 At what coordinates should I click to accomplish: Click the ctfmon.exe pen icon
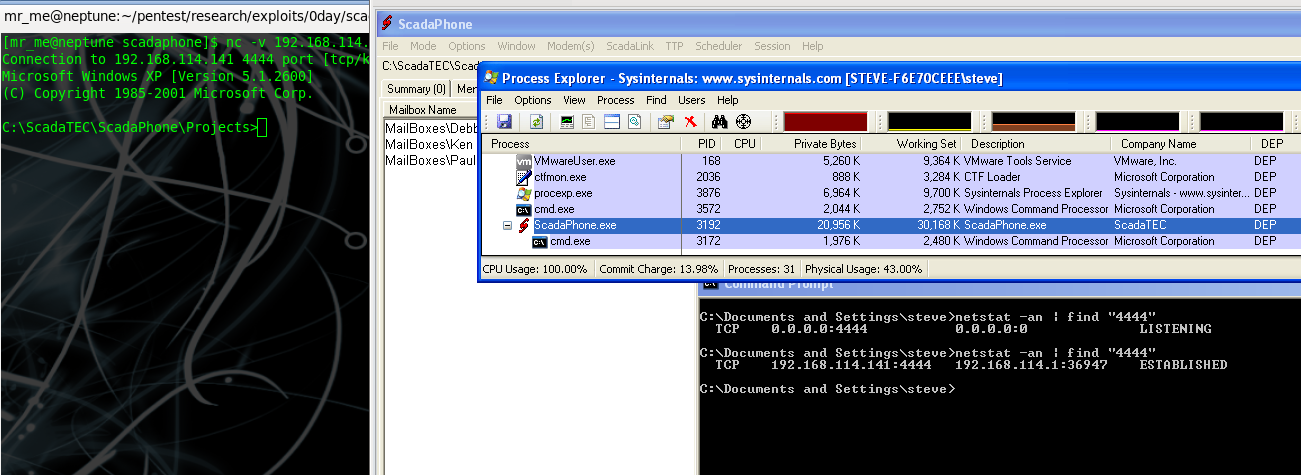[x=524, y=177]
